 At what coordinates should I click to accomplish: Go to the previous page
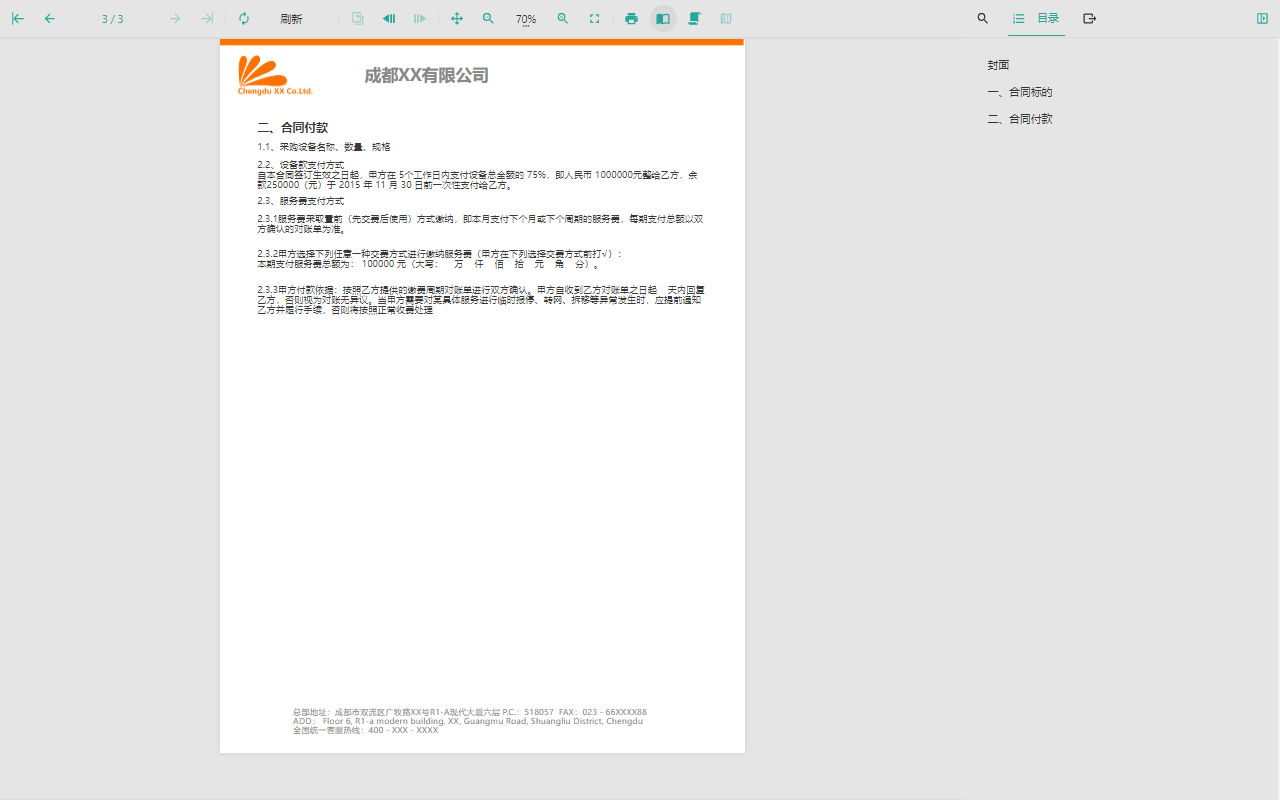point(49,19)
